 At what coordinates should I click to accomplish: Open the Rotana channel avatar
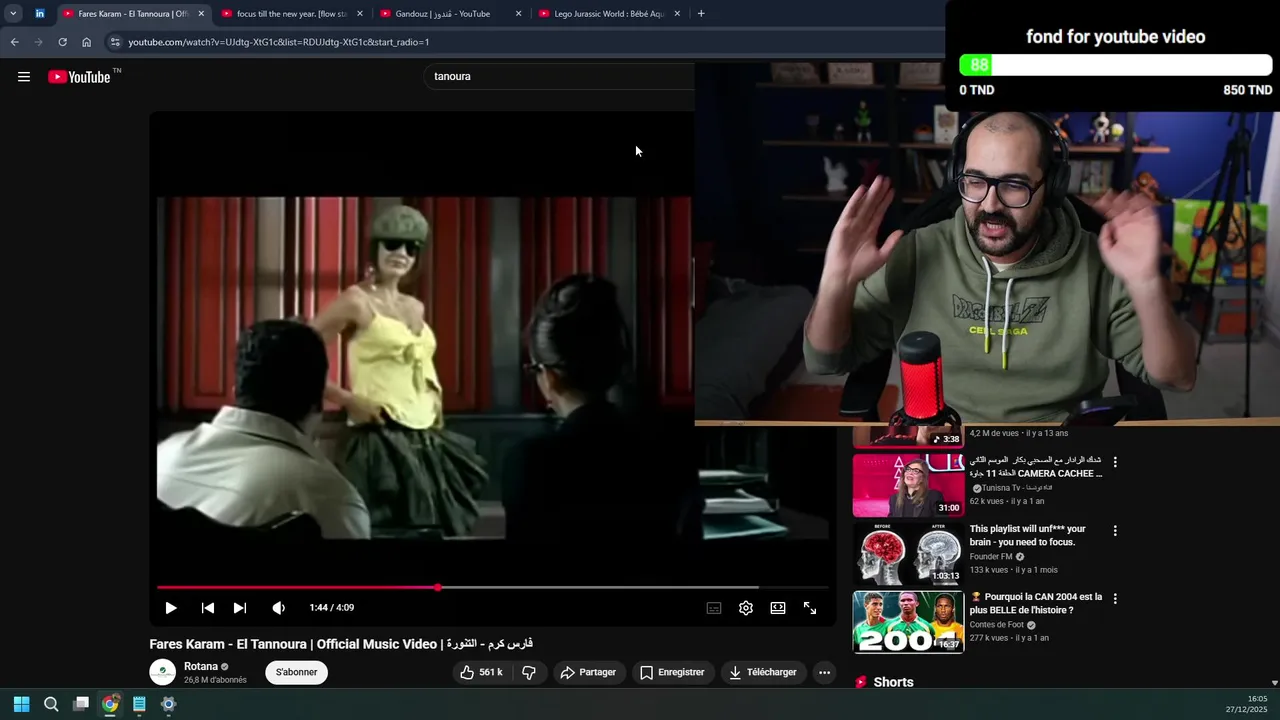tap(162, 672)
